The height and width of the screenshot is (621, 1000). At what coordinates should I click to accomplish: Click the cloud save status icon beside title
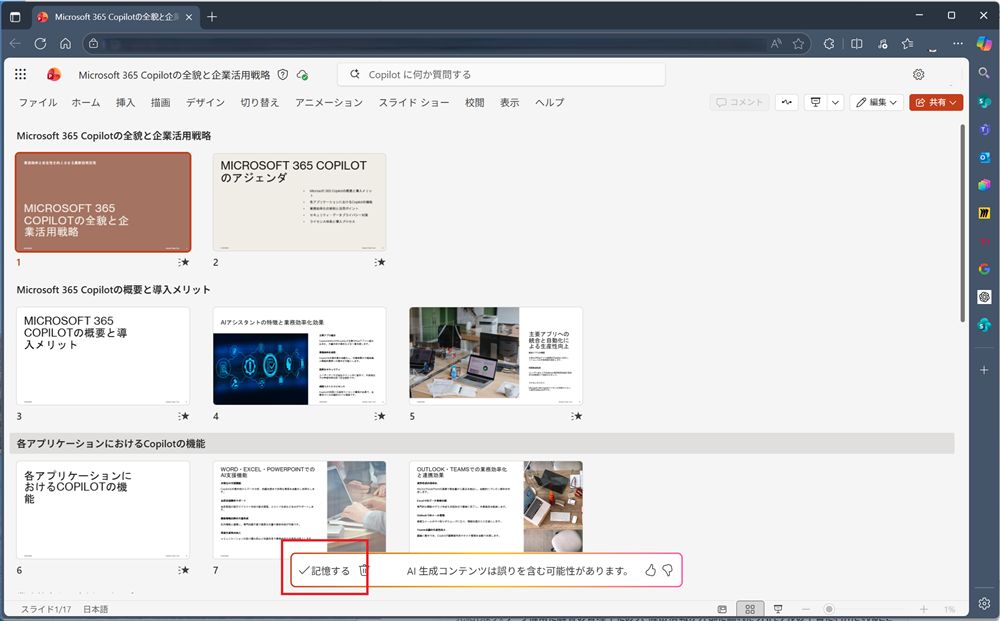(302, 75)
